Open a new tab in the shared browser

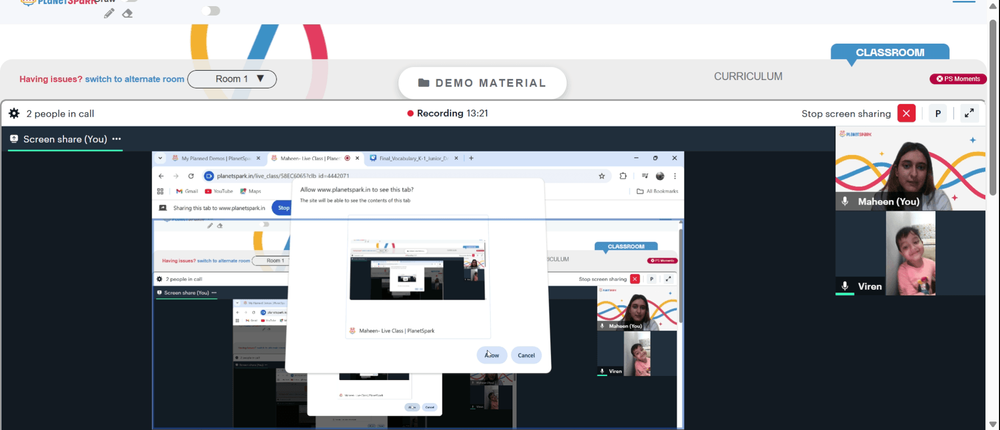pyautogui.click(x=471, y=158)
